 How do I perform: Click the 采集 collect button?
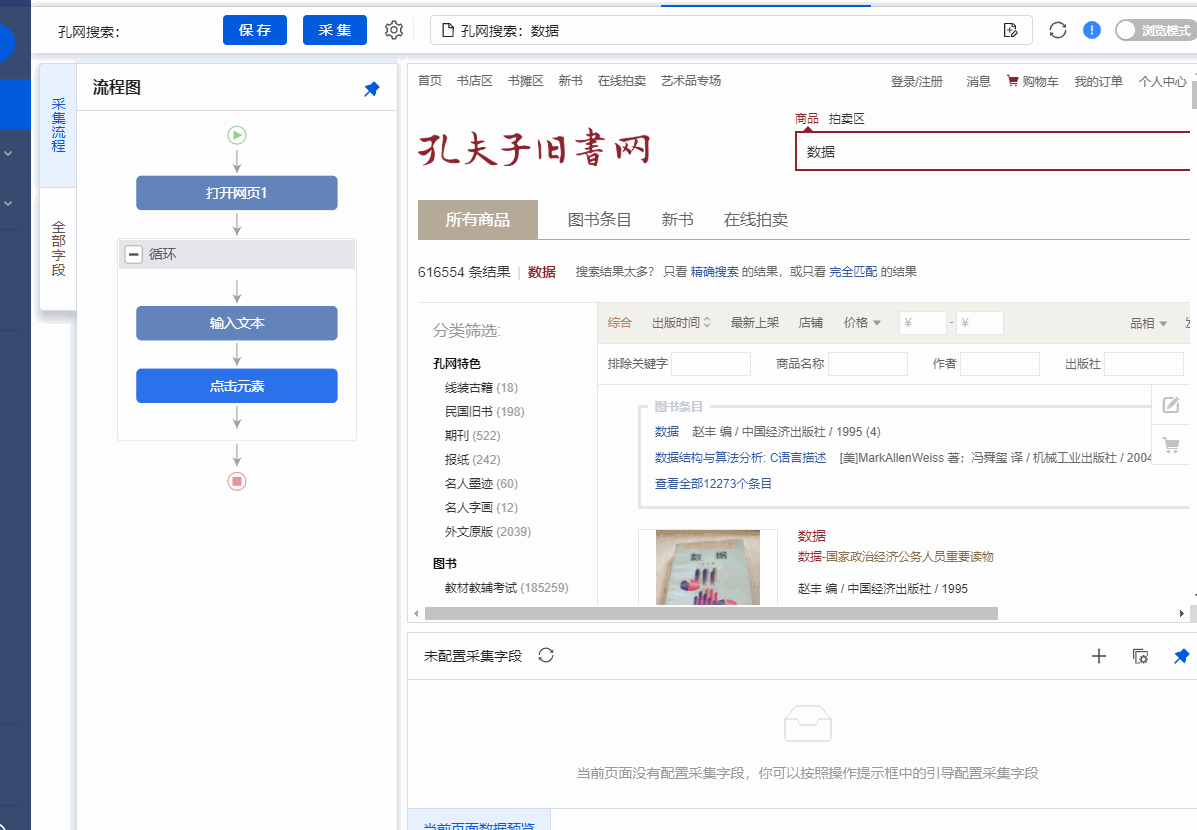coord(335,30)
